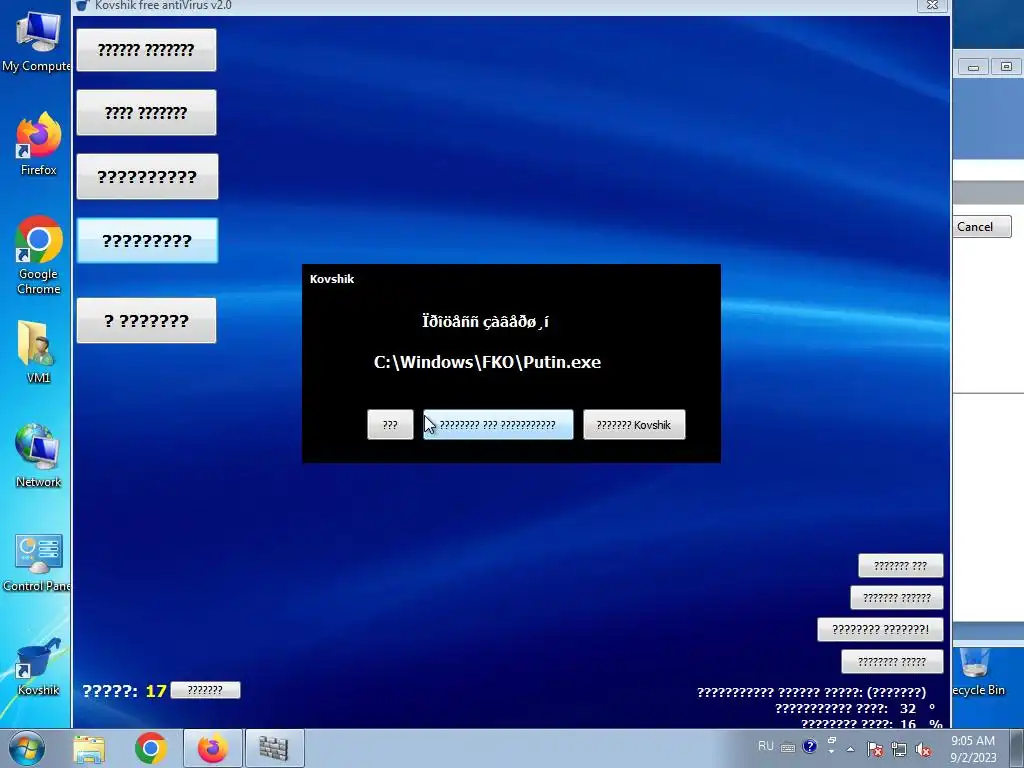The width and height of the screenshot is (1024, 768).
Task: Click the Windows Start orb
Action: (x=26, y=748)
